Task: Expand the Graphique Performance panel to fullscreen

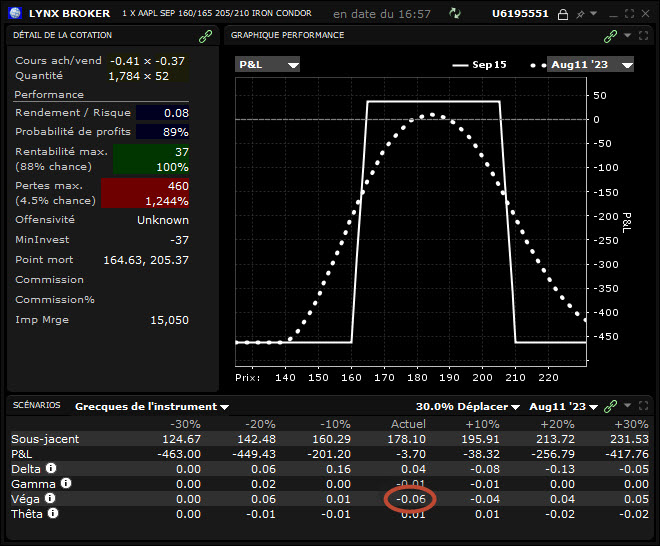Action: click(x=644, y=35)
